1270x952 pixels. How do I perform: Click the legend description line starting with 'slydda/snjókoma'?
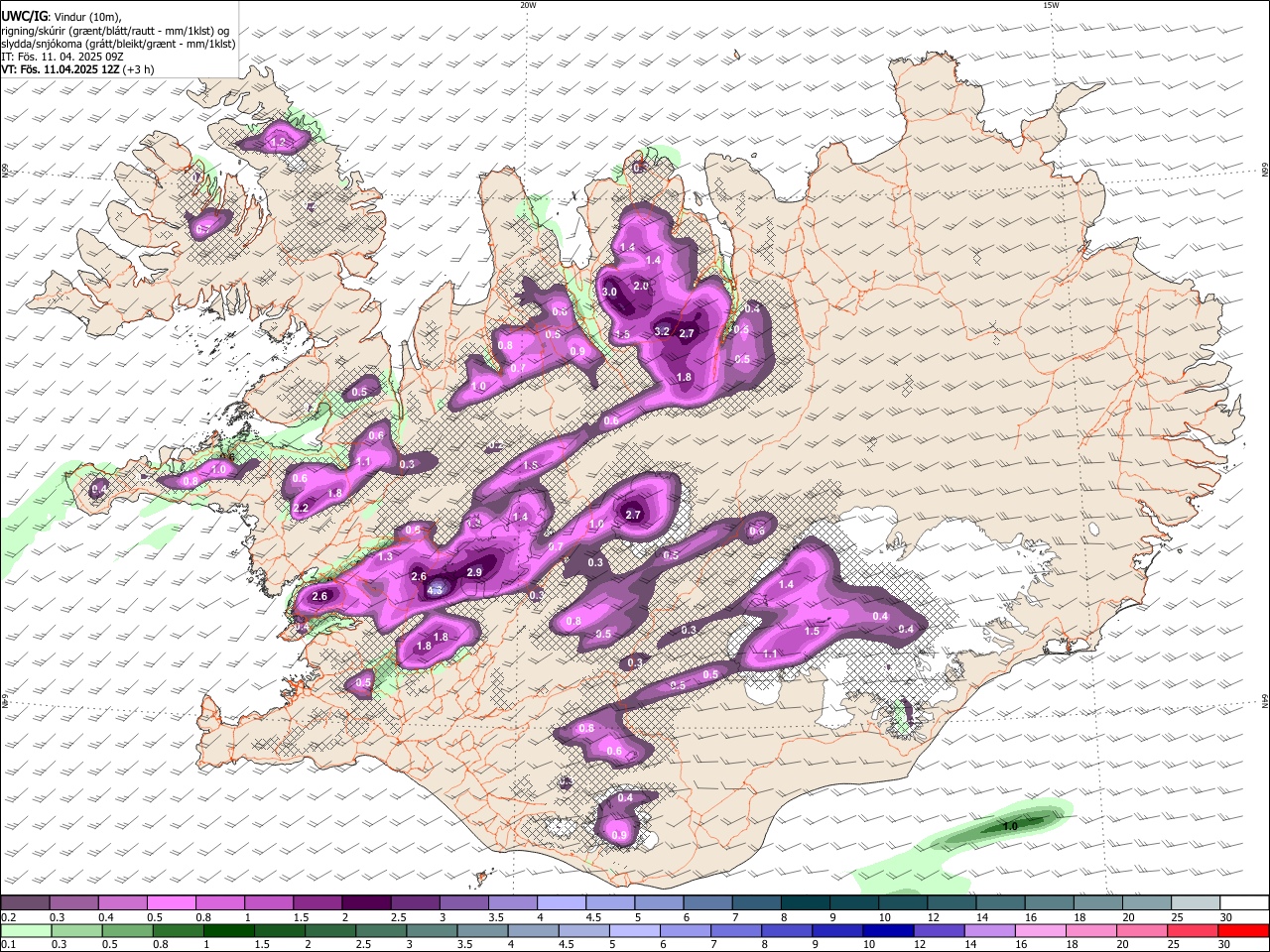click(118, 44)
